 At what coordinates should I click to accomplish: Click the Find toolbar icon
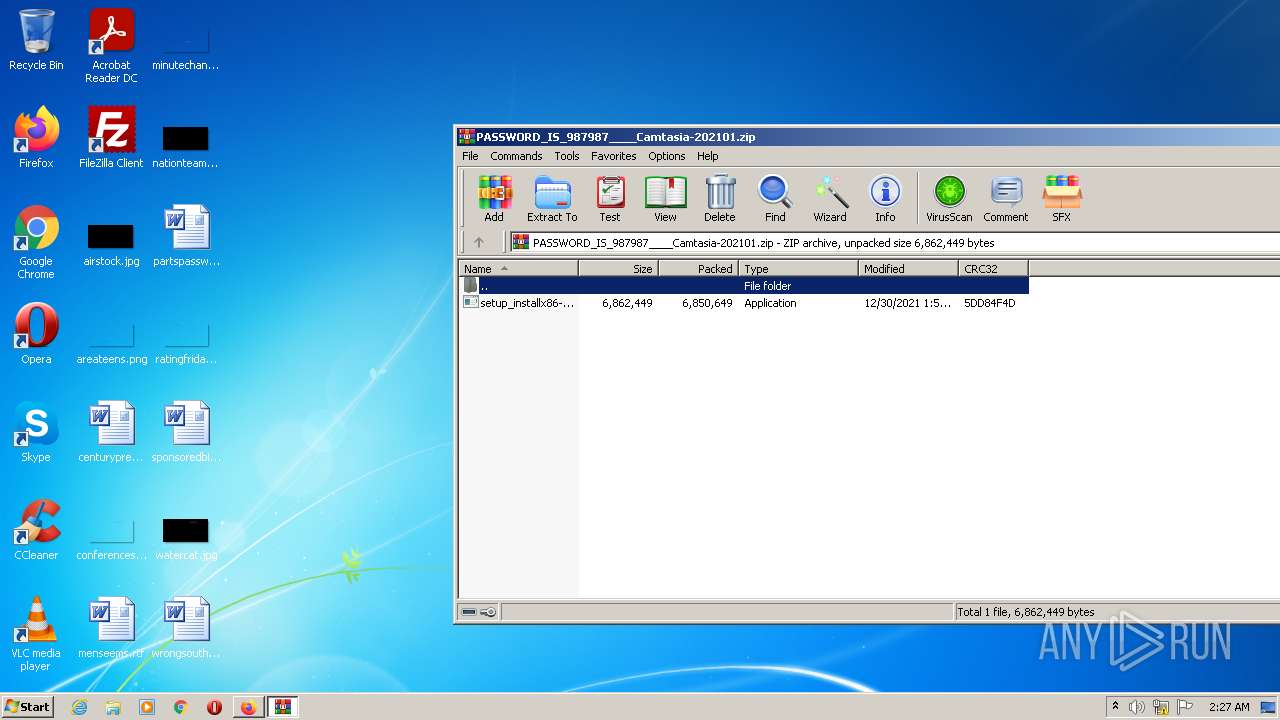tap(775, 198)
